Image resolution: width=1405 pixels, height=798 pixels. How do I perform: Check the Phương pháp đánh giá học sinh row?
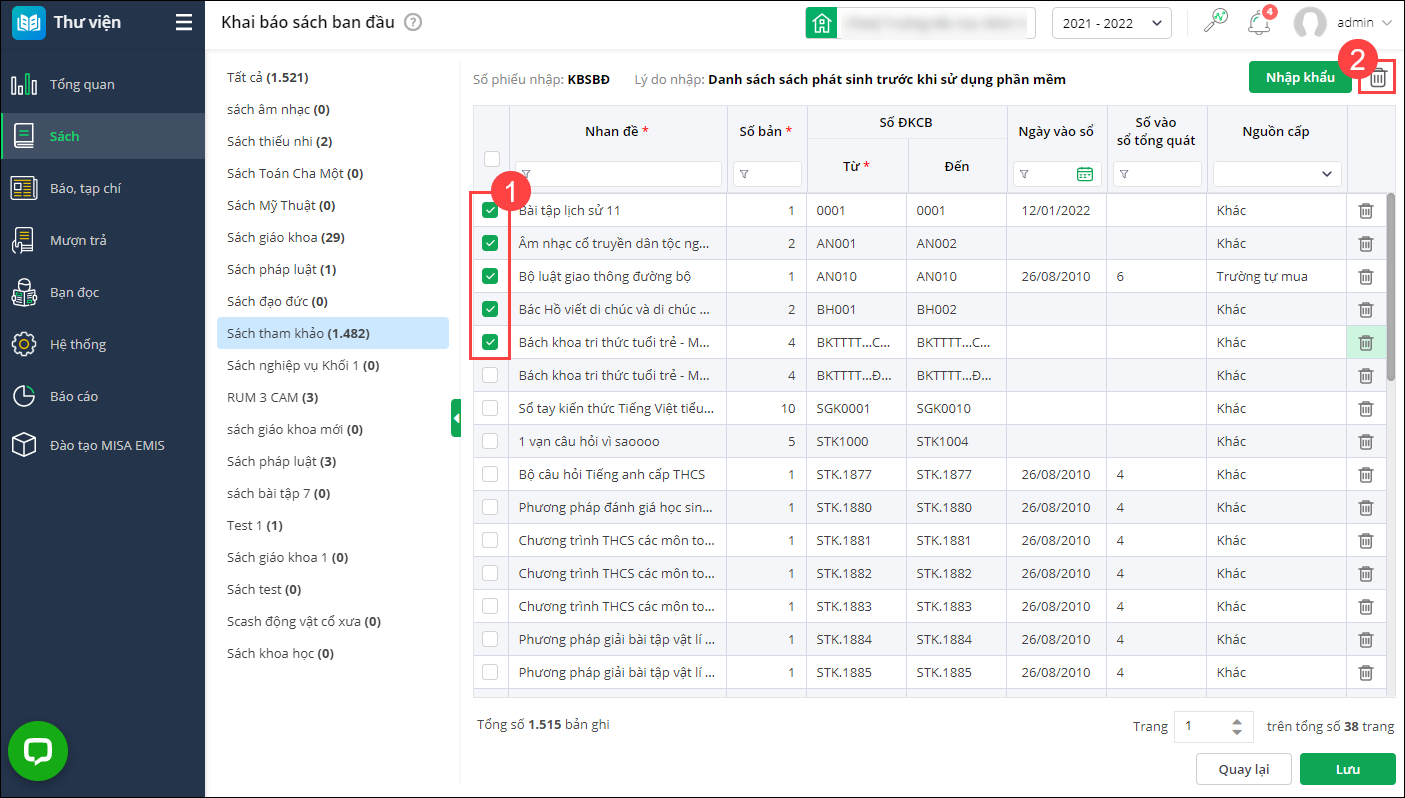[x=490, y=507]
